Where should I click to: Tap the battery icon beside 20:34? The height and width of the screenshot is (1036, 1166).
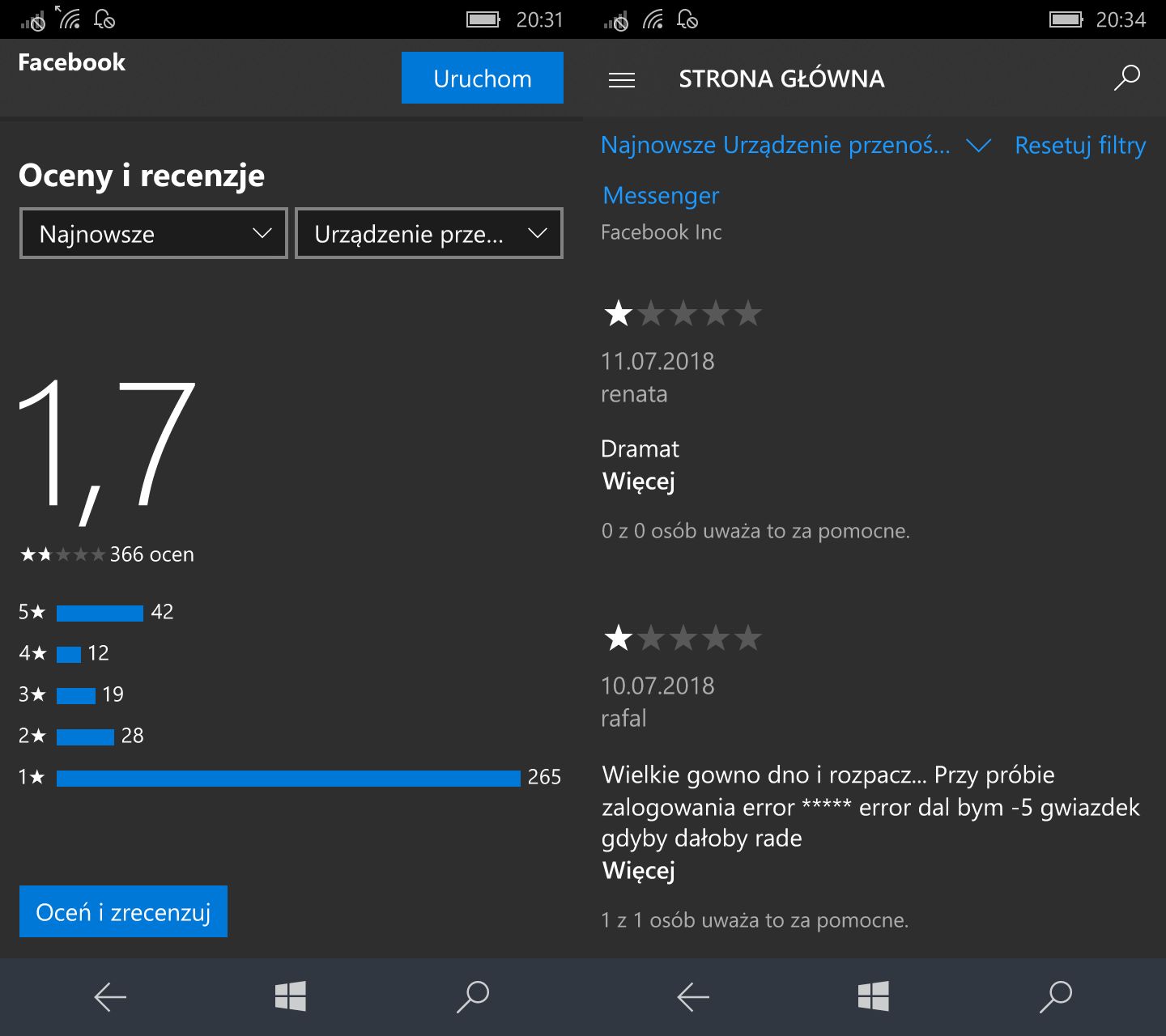click(1066, 19)
